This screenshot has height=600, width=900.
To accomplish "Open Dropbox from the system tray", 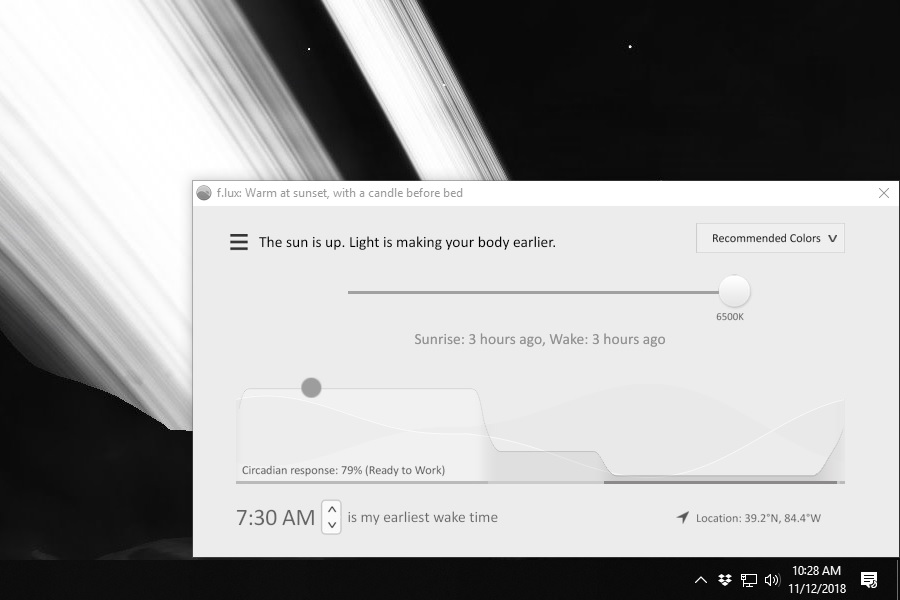I will pos(725,580).
